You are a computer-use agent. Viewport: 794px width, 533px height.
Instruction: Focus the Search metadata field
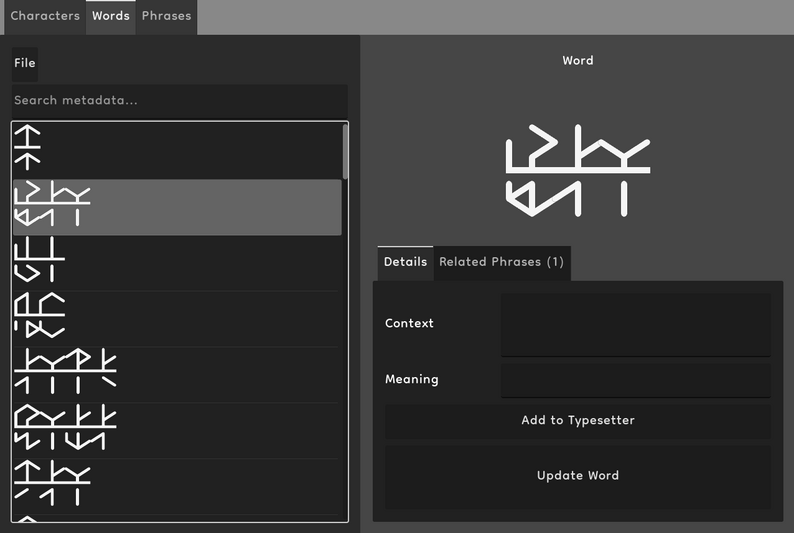coord(180,101)
